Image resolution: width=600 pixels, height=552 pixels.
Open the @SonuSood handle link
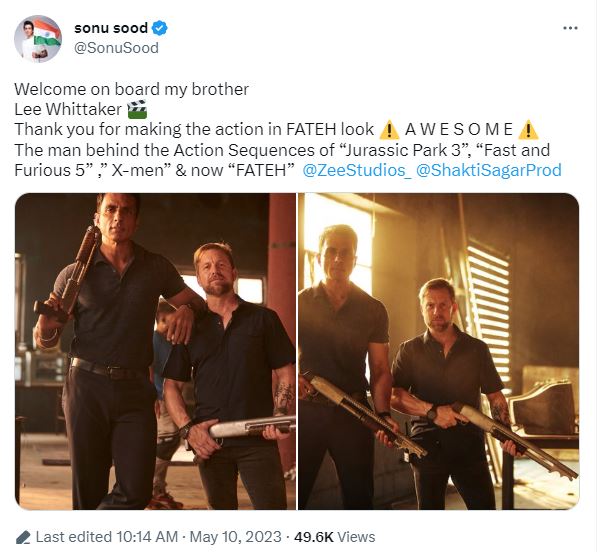117,47
